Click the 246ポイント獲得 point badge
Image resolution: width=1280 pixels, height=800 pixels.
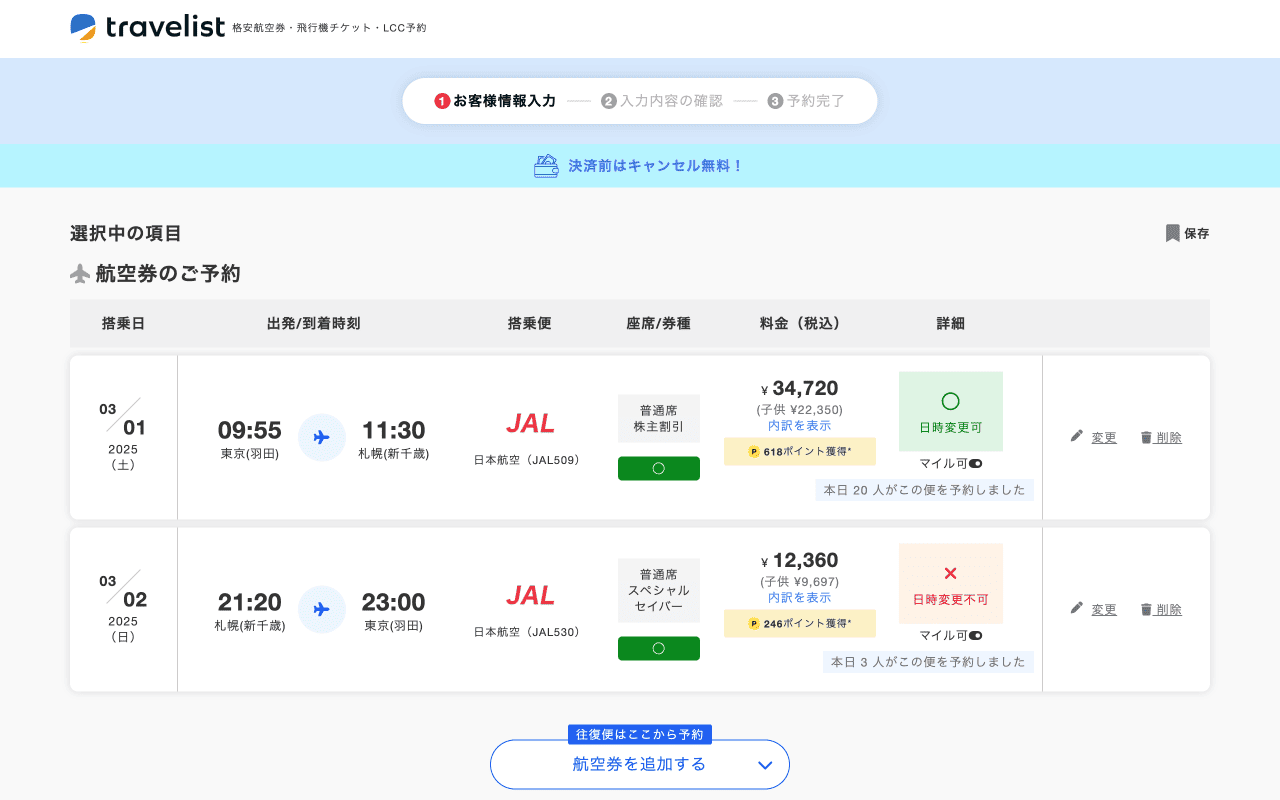pos(800,623)
